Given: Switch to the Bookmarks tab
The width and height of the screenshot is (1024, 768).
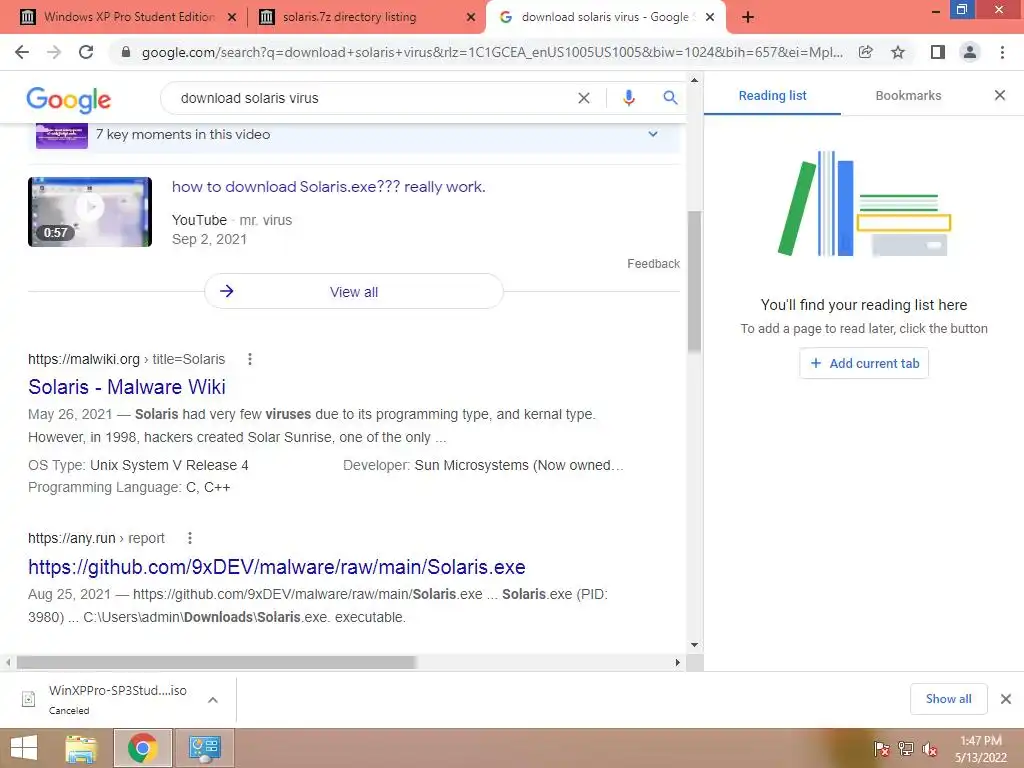Looking at the screenshot, I should (908, 95).
